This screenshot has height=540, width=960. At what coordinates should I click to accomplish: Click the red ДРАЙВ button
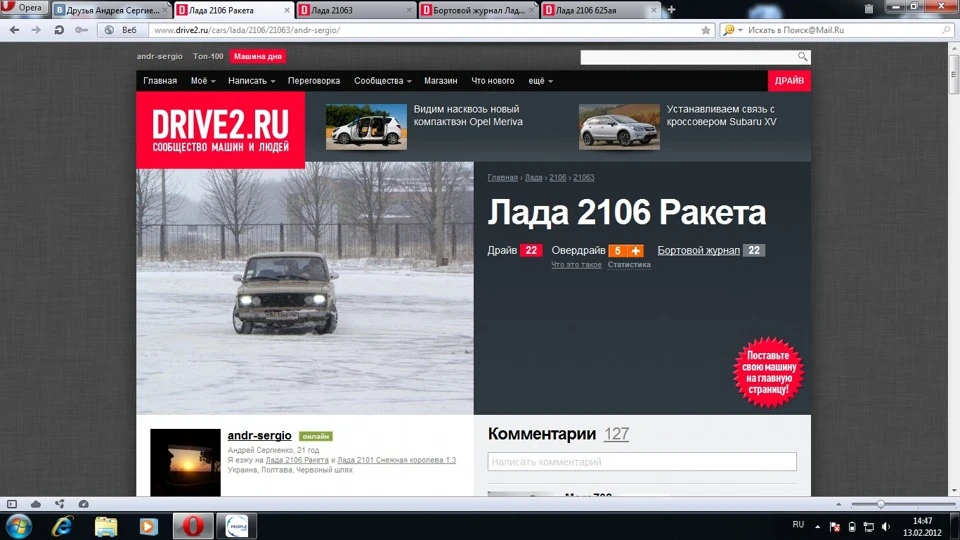(x=789, y=81)
